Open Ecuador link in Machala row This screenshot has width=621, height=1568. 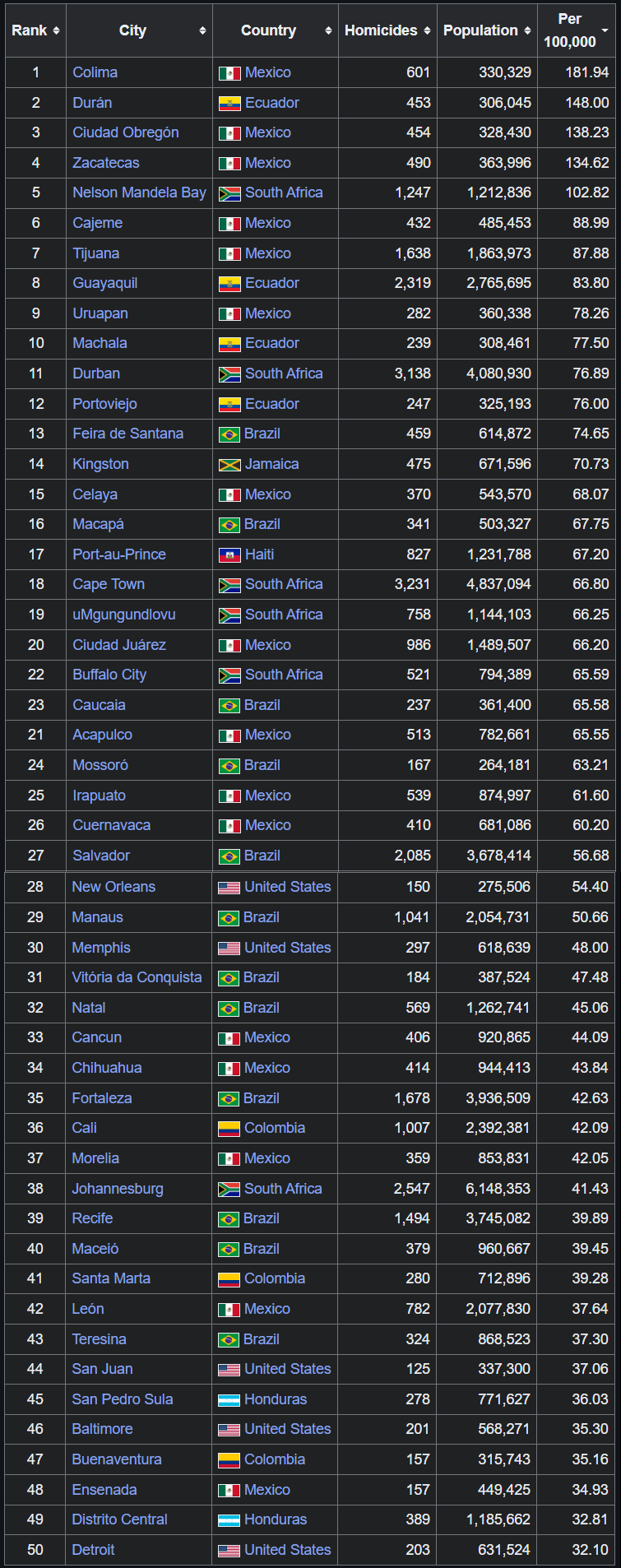272,343
